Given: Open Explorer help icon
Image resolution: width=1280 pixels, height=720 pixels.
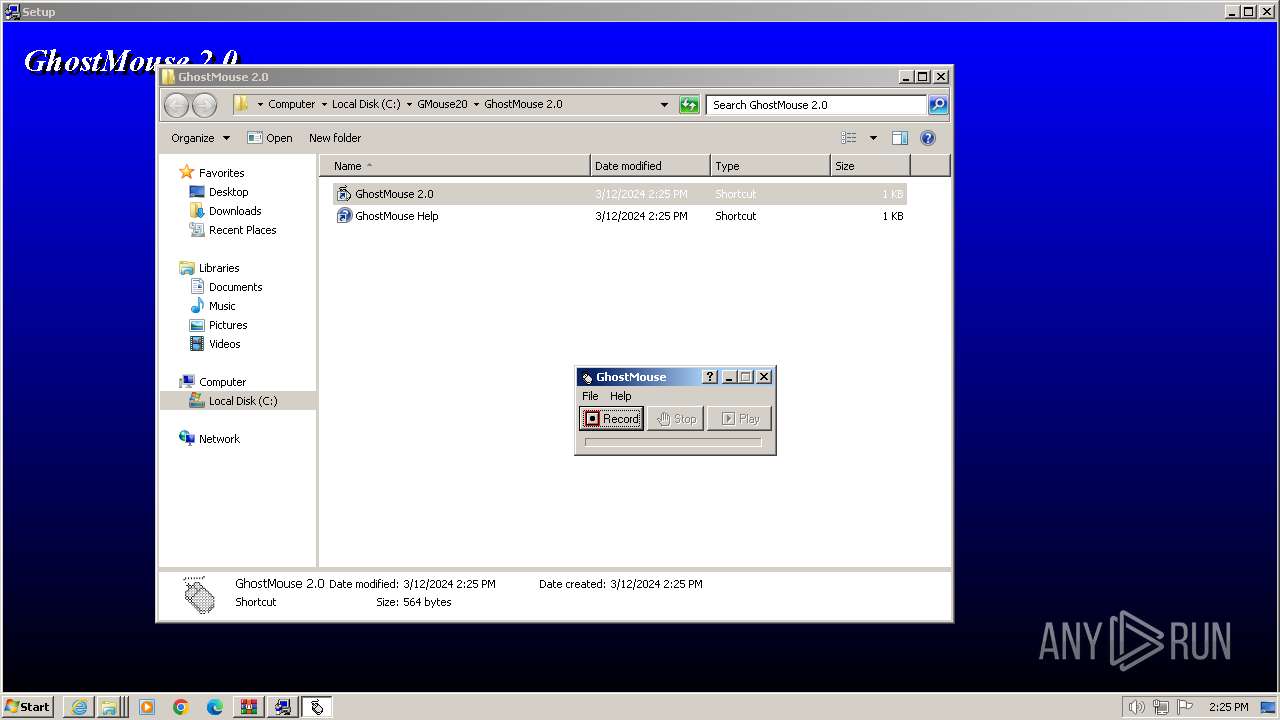Looking at the screenshot, I should pyautogui.click(x=928, y=138).
